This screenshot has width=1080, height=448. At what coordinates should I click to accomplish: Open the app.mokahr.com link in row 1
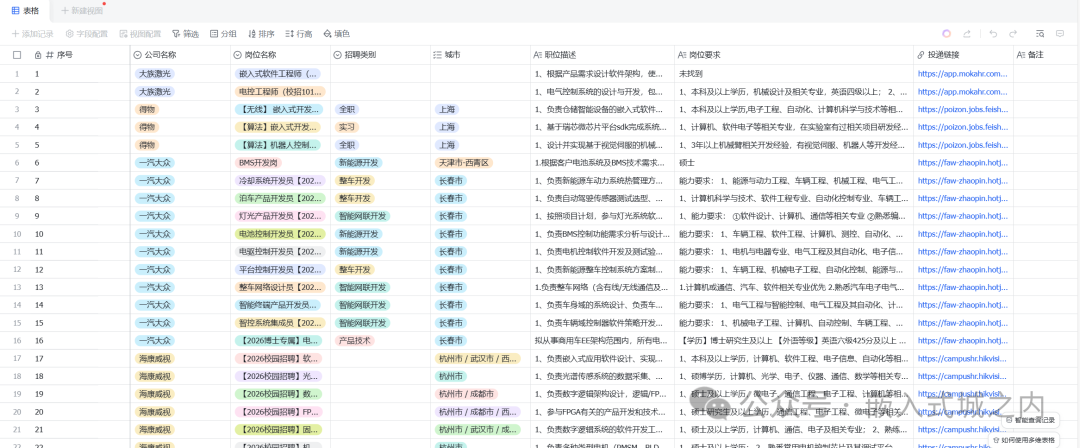tap(962, 73)
